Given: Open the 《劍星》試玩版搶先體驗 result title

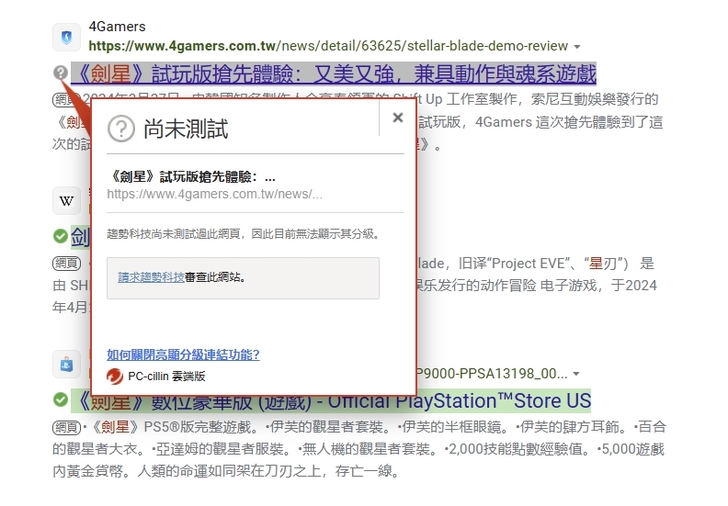Looking at the screenshot, I should 333,73.
